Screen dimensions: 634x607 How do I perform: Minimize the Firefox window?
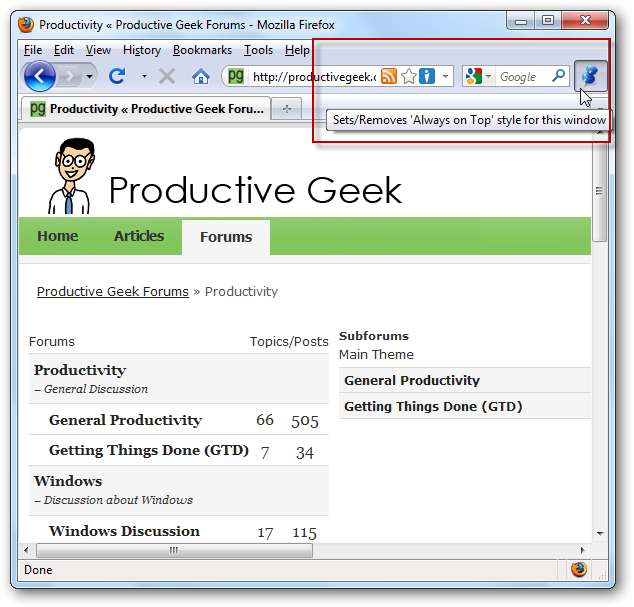point(521,20)
